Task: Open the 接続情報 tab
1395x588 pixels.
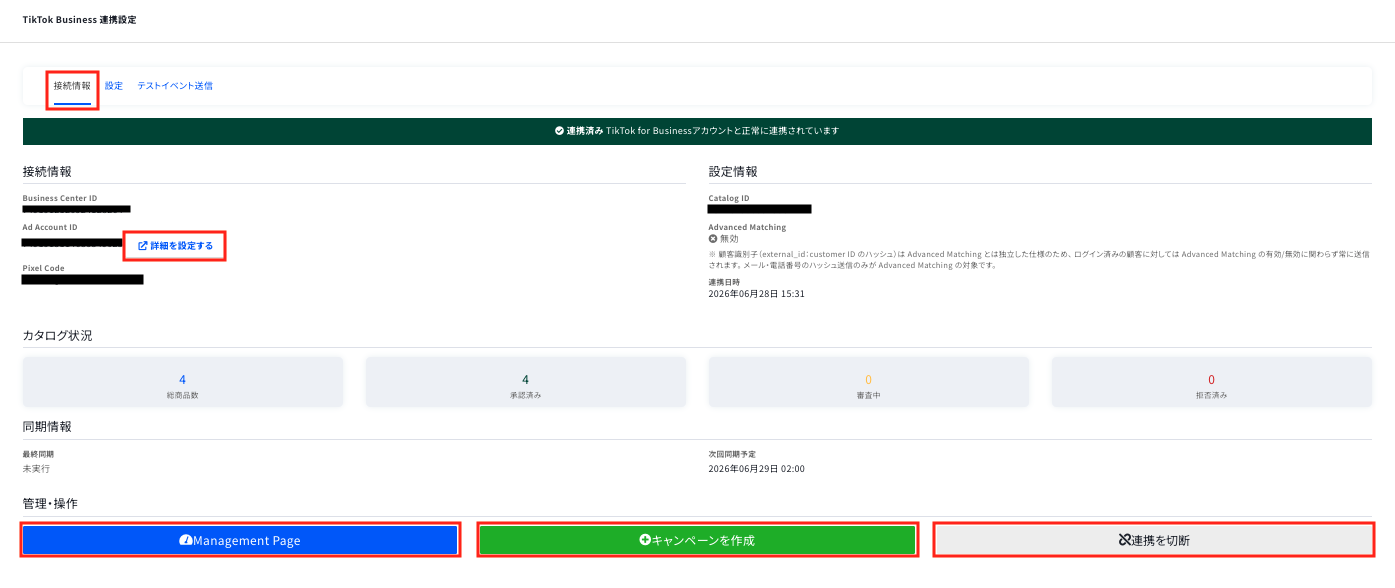Action: 72,86
